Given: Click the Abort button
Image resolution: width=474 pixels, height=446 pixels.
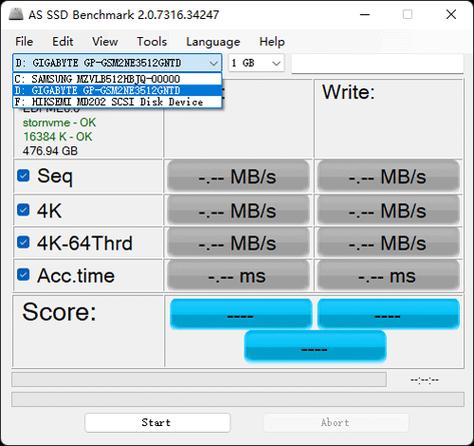Looking at the screenshot, I should point(336,423).
